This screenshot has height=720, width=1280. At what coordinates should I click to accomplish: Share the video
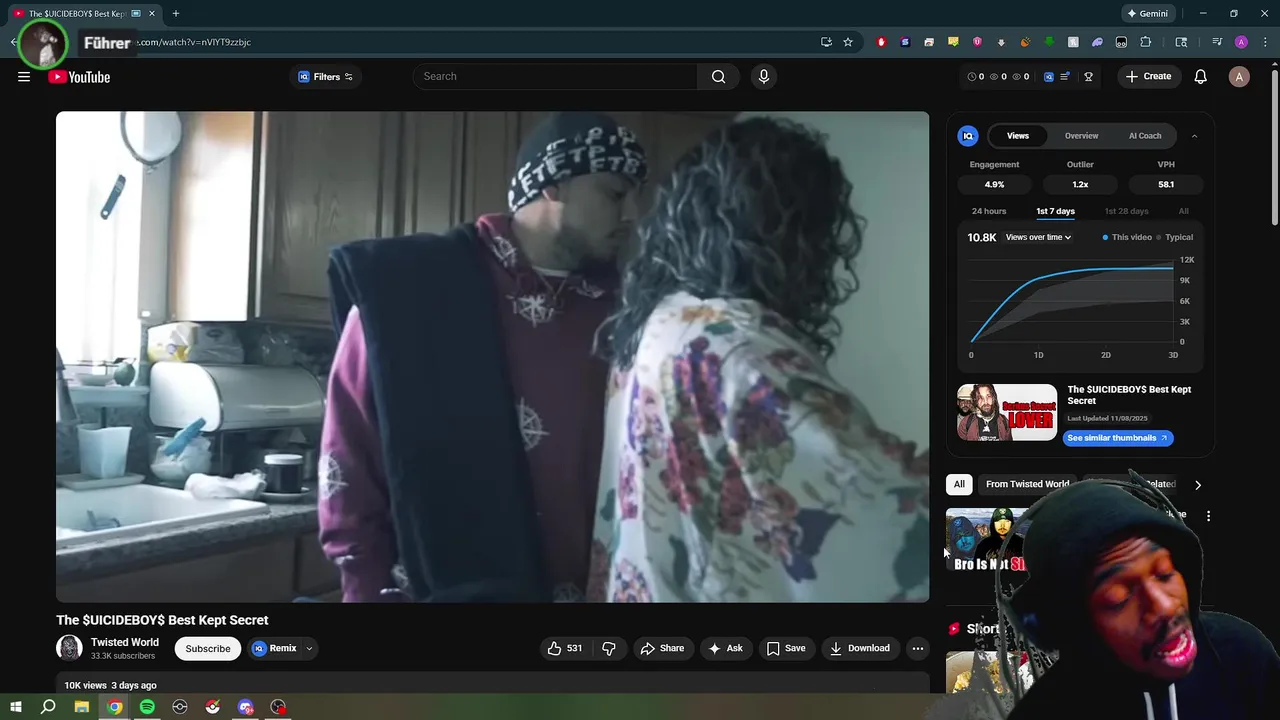pyautogui.click(x=662, y=648)
